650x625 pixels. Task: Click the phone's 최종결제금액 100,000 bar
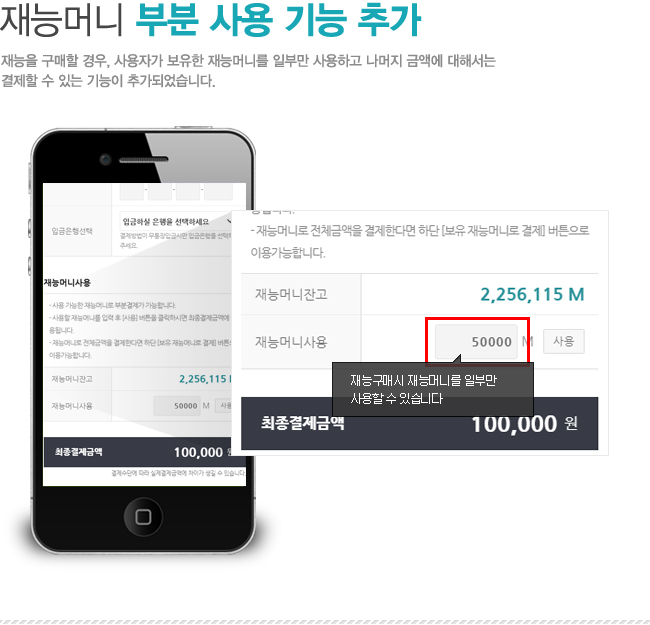coord(138,452)
